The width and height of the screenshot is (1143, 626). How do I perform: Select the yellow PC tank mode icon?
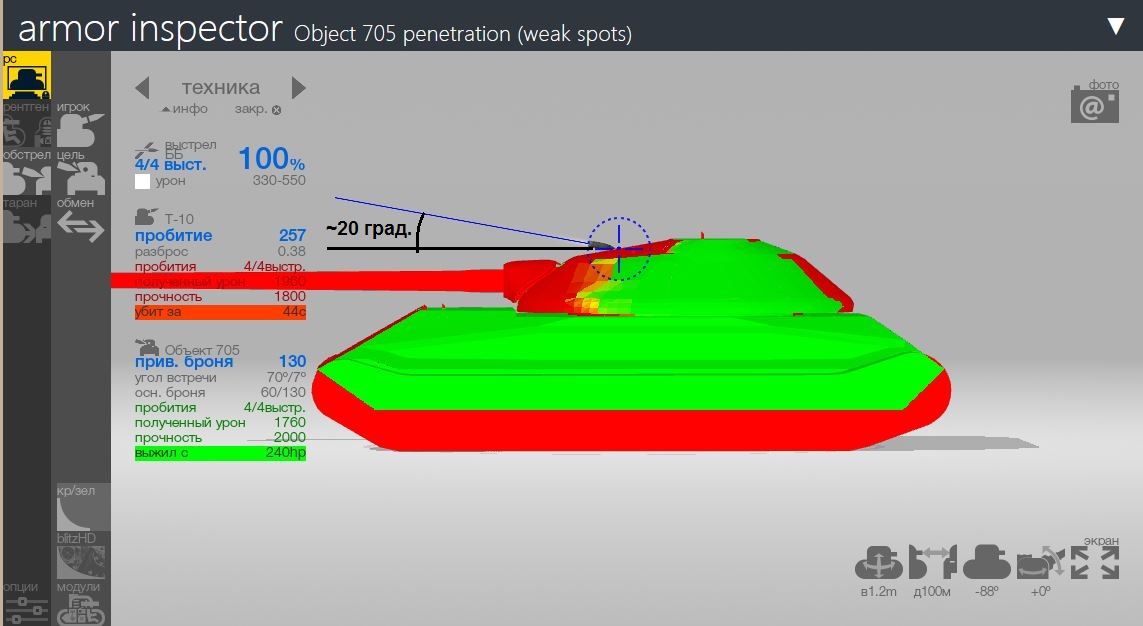27,75
